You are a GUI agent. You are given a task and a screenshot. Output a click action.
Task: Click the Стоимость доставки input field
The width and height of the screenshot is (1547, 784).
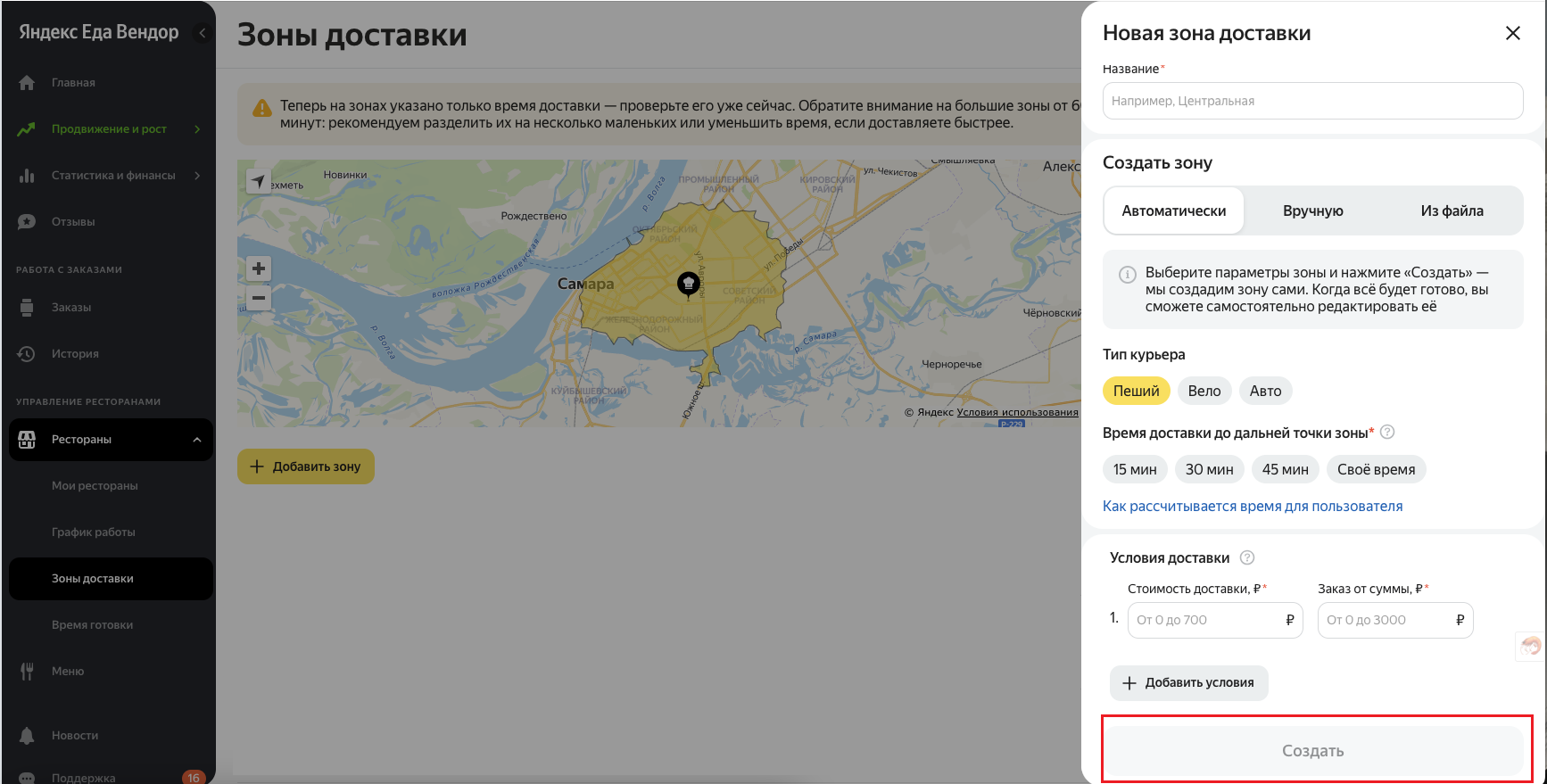point(1215,620)
